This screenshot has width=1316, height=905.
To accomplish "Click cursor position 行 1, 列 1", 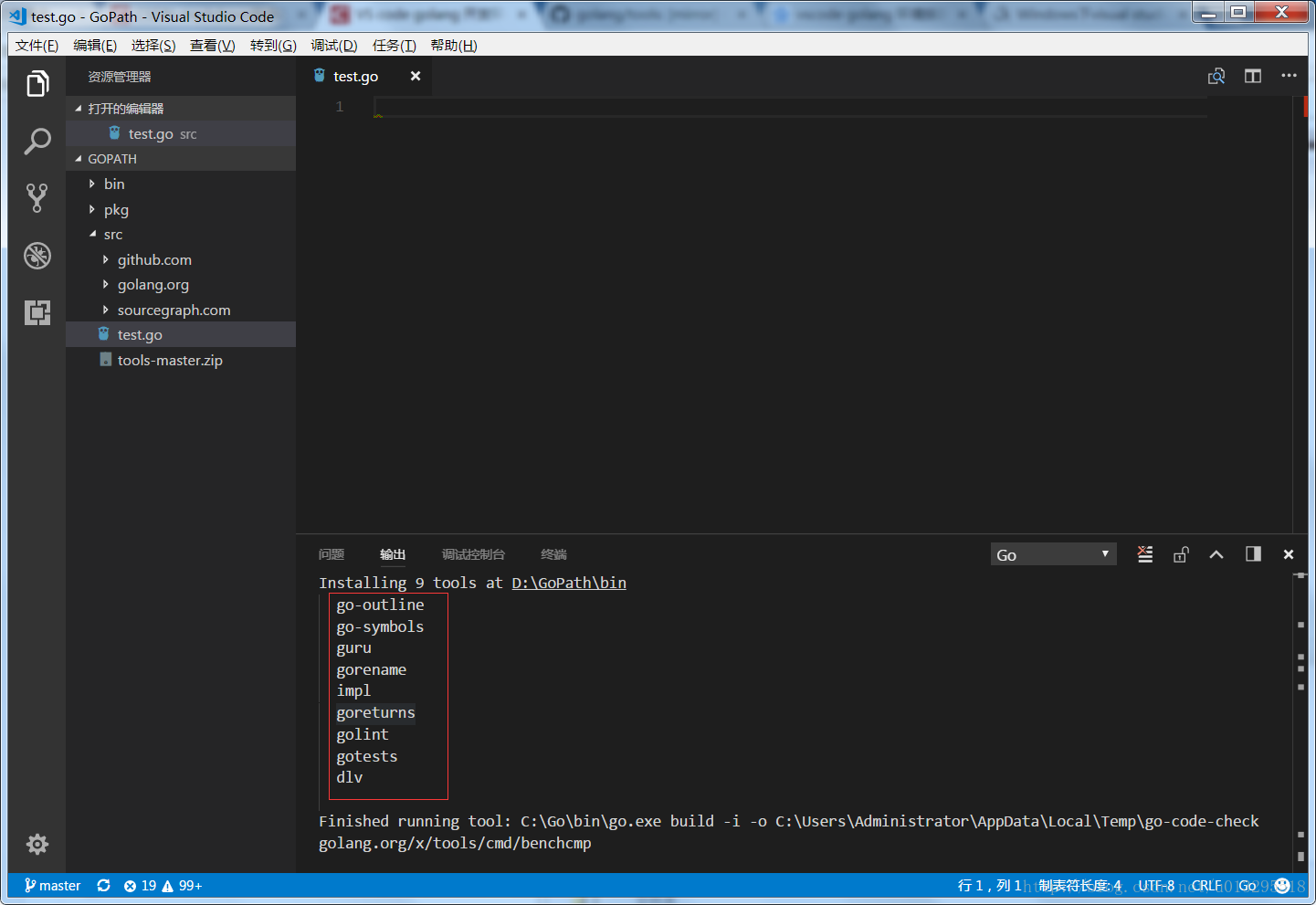I will tap(989, 886).
